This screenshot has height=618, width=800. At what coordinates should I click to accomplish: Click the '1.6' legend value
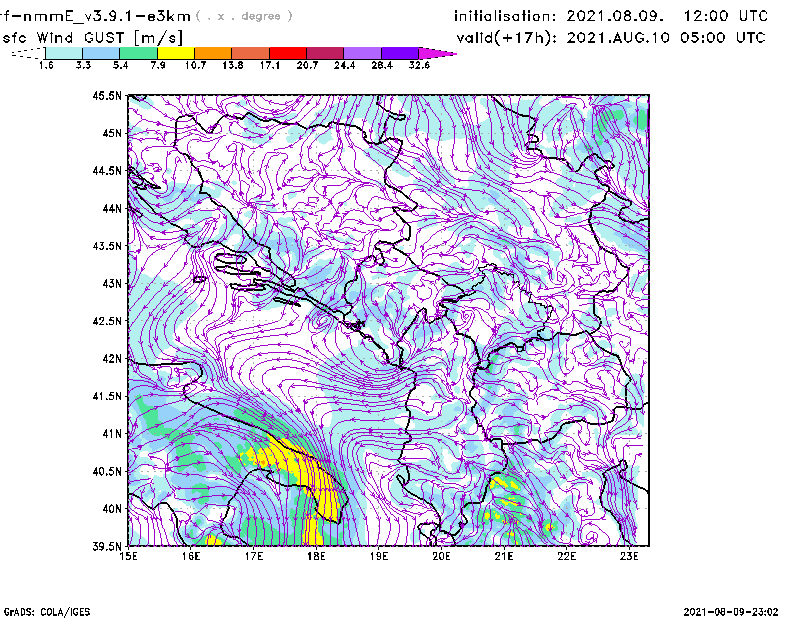(x=46, y=65)
